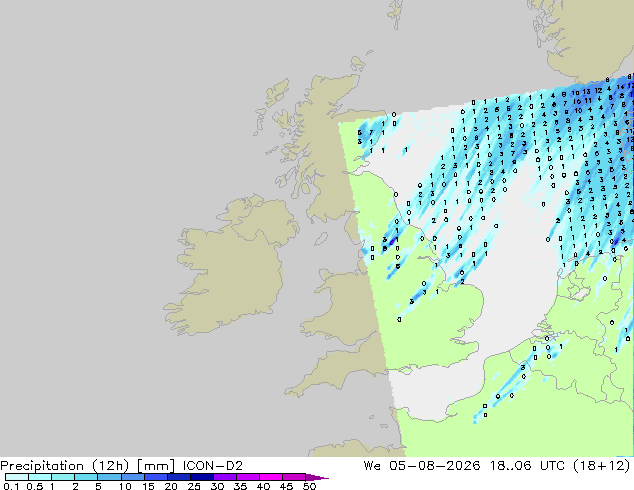Image resolution: width=634 pixels, height=490 pixels.
Task: Click the 0.5–1 mm legend color box
Action: coord(40,477)
